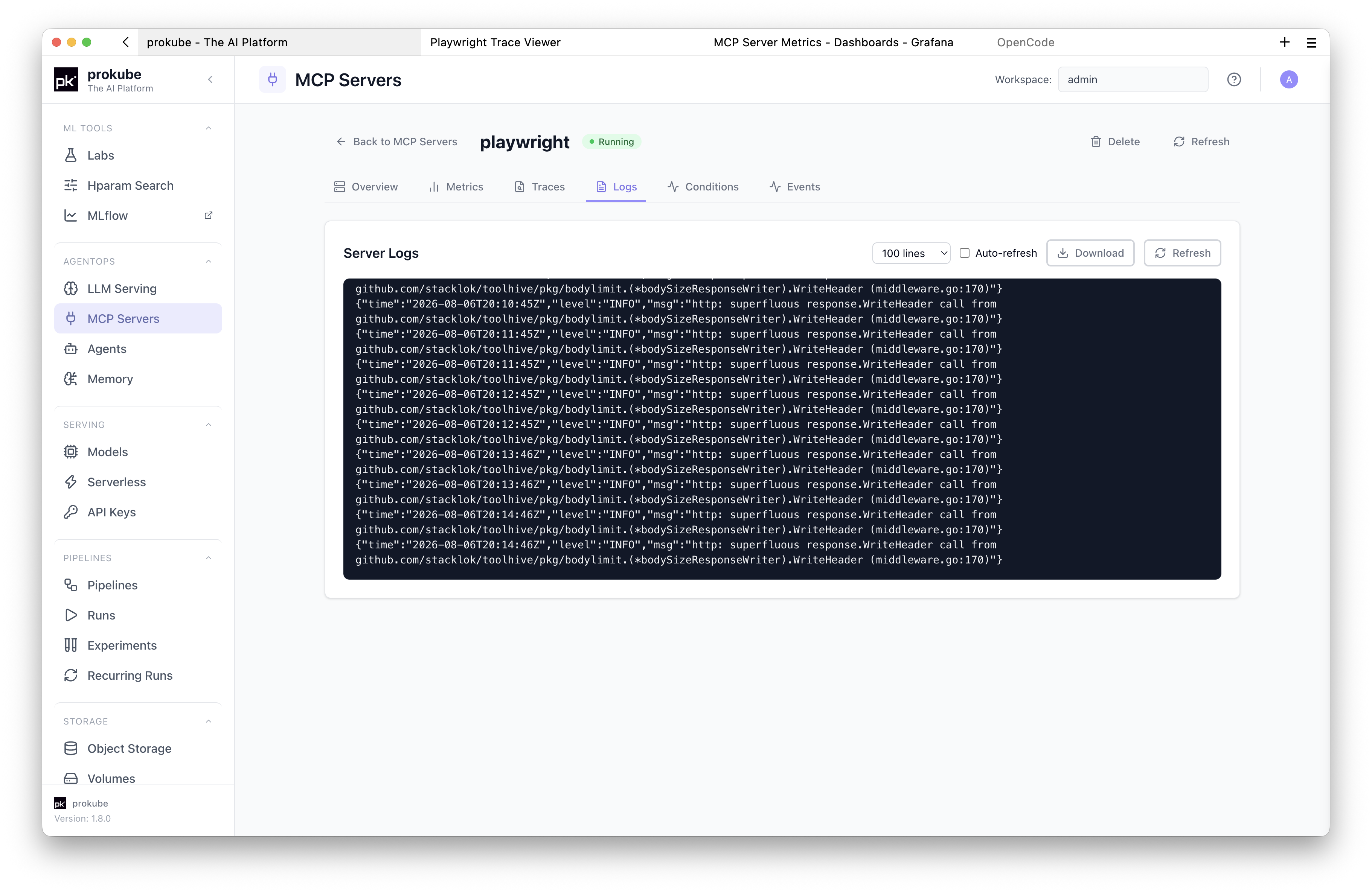Collapse the ML TOOLS section
Screen dimensions: 1372x892
pos(209,128)
